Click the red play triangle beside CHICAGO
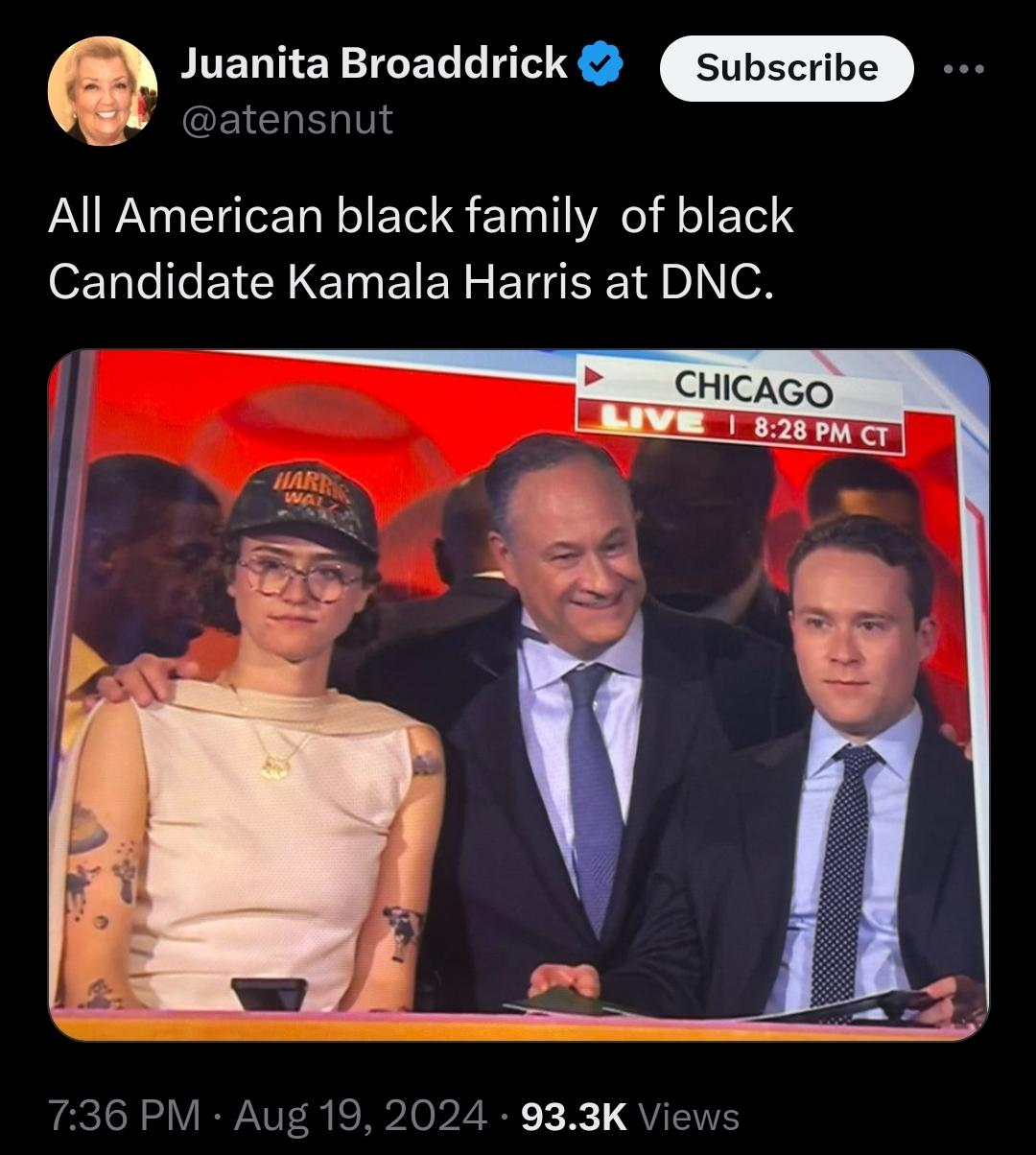Image resolution: width=1036 pixels, height=1155 pixels. click(x=595, y=379)
